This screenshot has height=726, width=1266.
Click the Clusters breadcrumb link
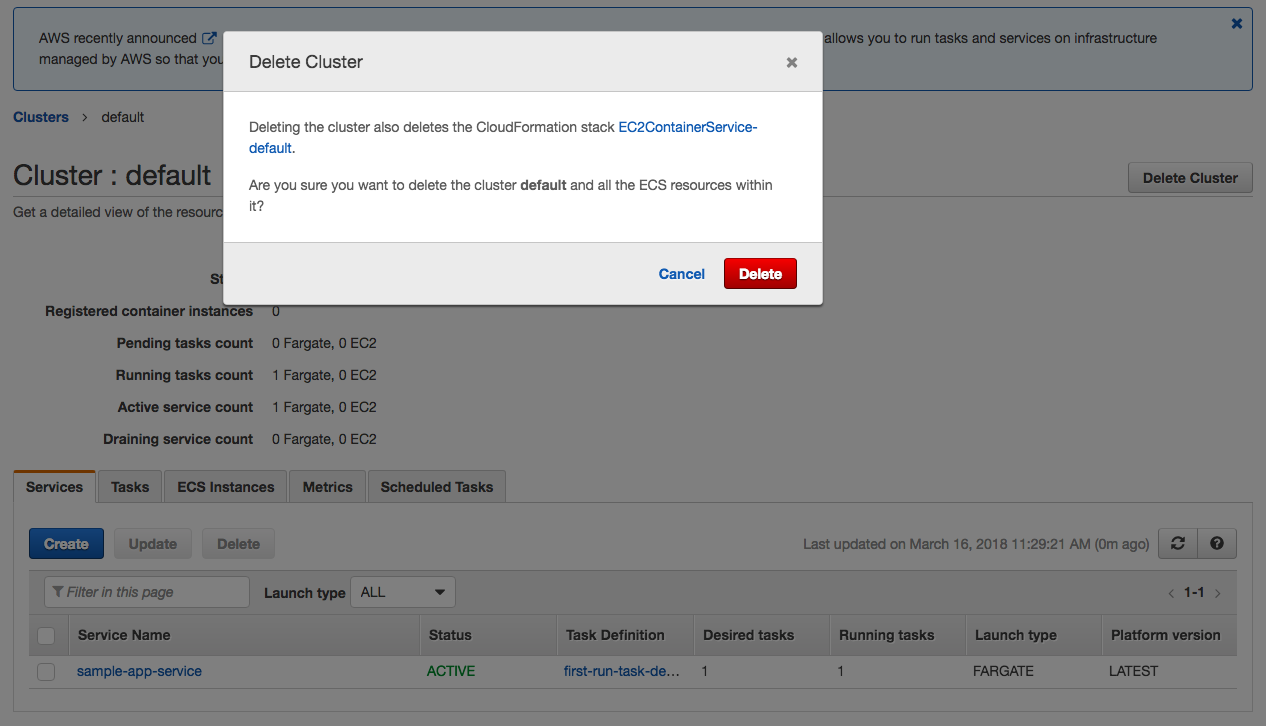click(41, 117)
